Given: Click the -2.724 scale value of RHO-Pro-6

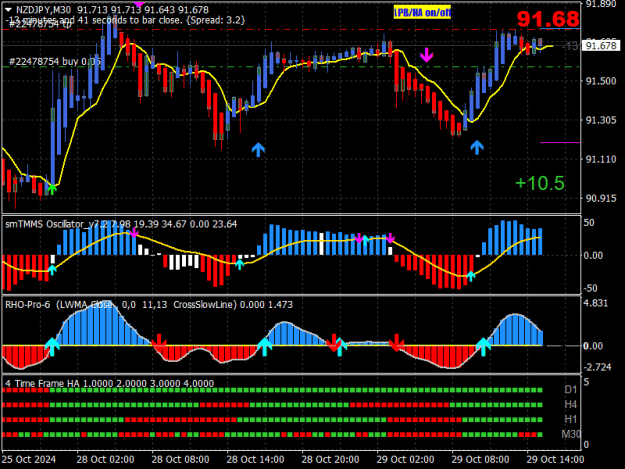Looking at the screenshot, I should pyautogui.click(x=597, y=367).
